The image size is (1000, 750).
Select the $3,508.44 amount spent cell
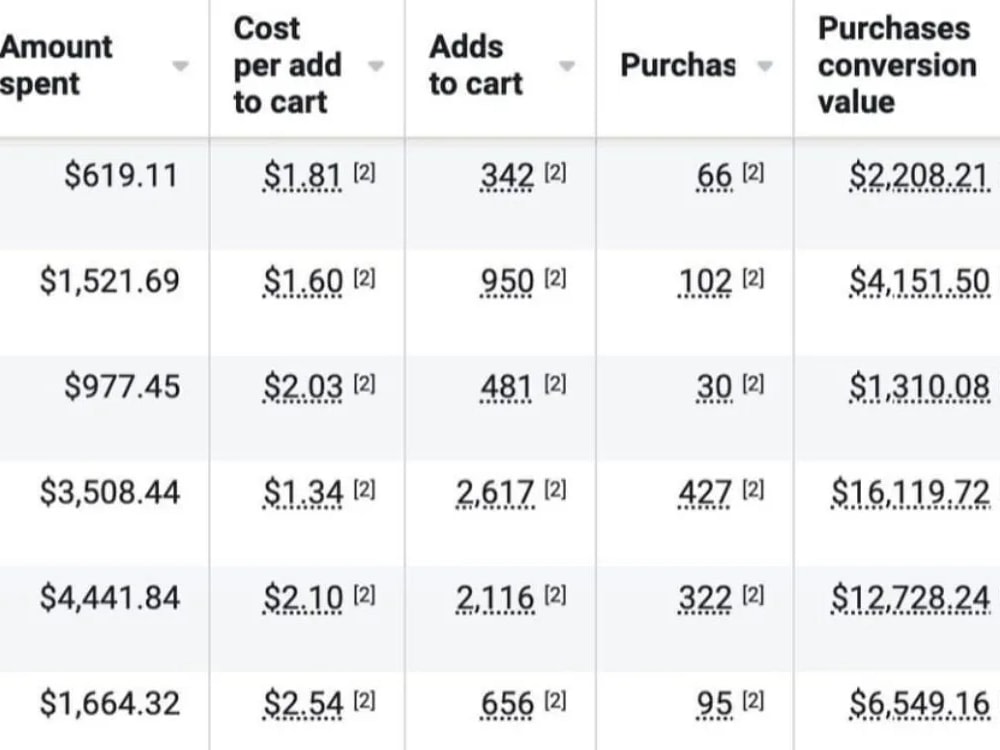[110, 492]
